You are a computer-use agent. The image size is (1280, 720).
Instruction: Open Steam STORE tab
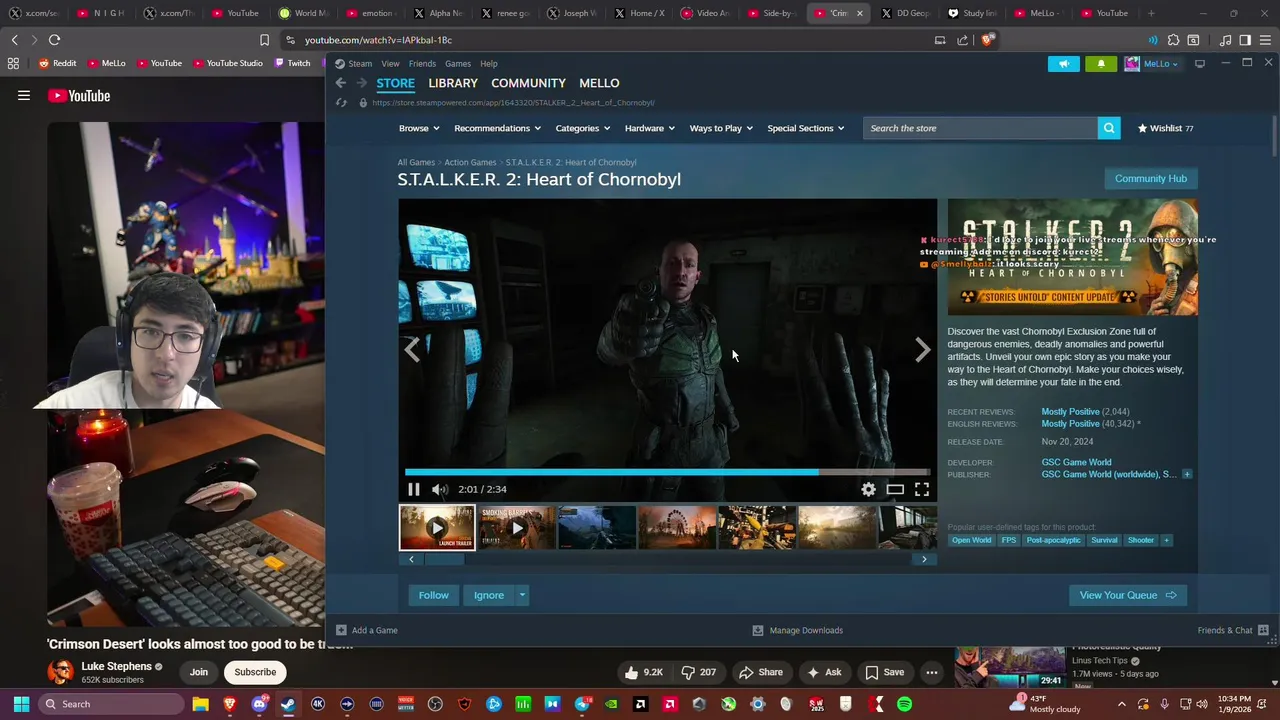click(x=395, y=83)
